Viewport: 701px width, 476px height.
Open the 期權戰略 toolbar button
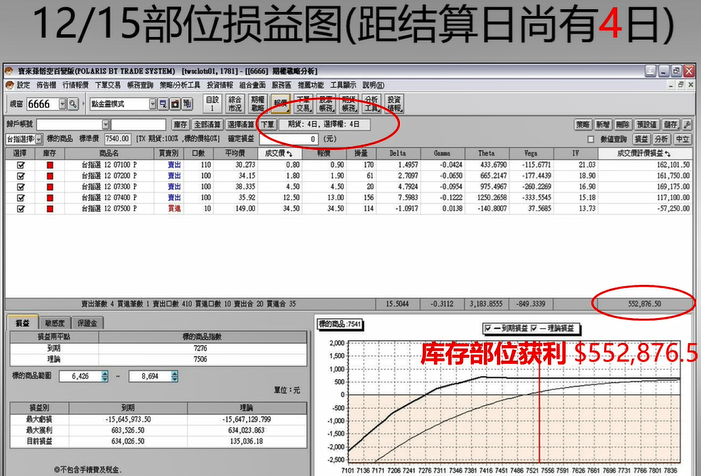pyautogui.click(x=258, y=104)
